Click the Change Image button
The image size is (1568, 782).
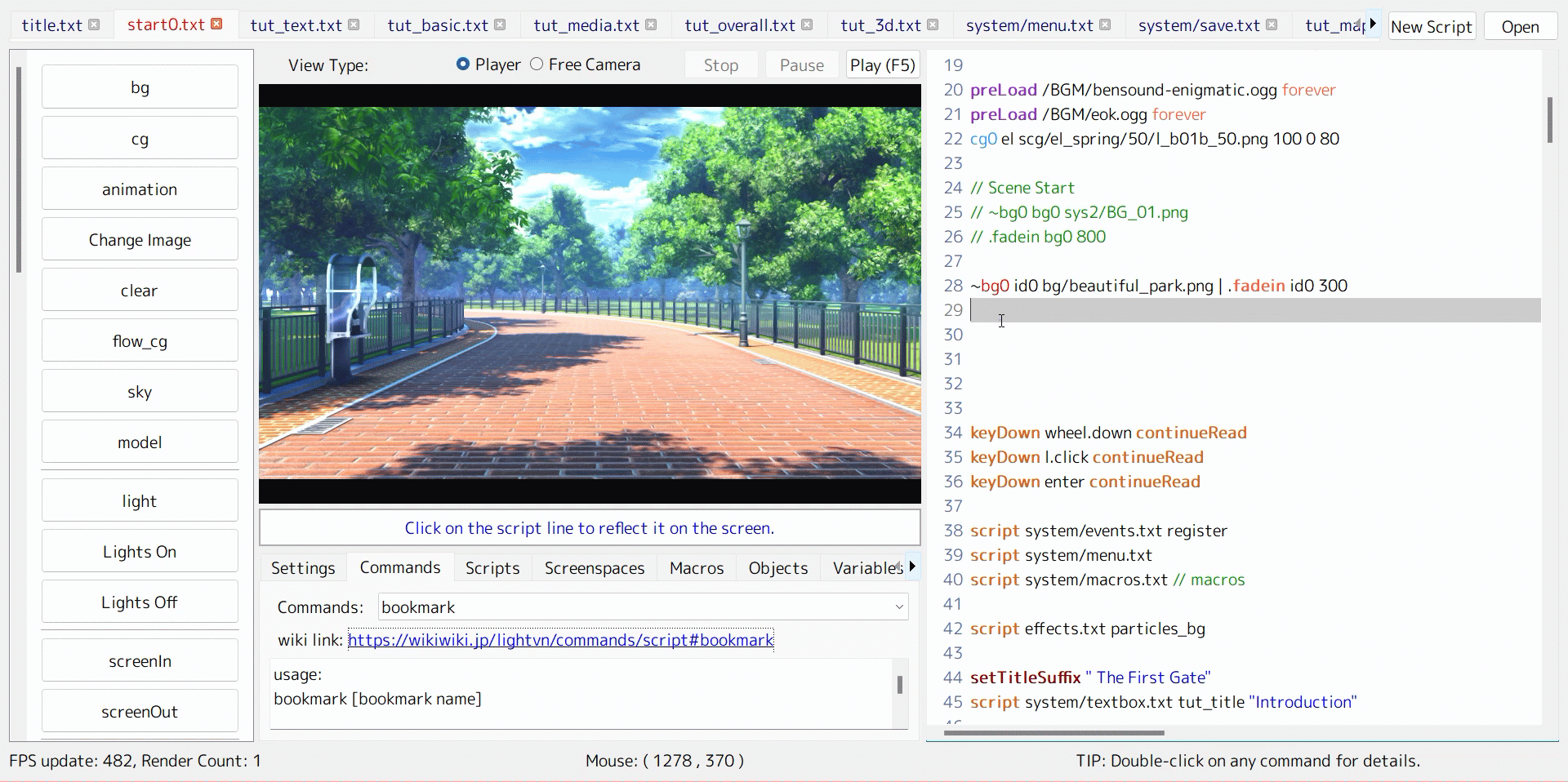[140, 239]
